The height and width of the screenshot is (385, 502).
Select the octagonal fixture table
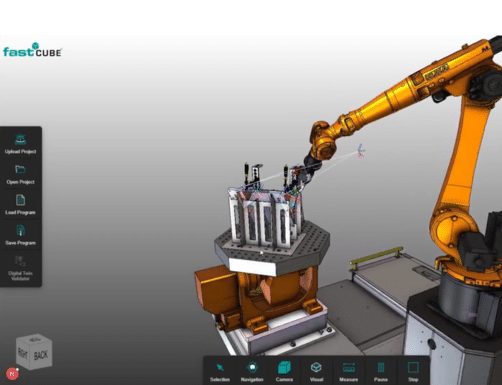272,248
